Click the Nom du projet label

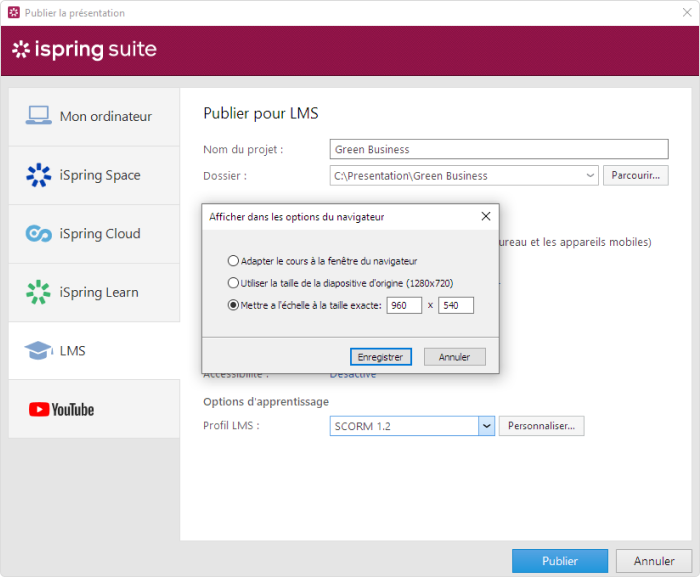[243, 149]
